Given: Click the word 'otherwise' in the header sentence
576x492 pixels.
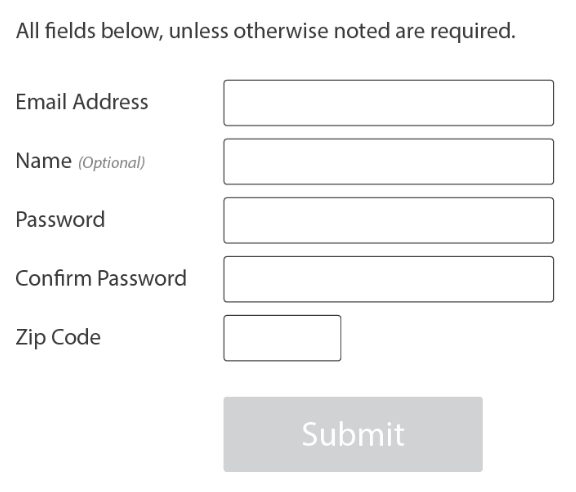Looking at the screenshot, I should pyautogui.click(x=281, y=30).
